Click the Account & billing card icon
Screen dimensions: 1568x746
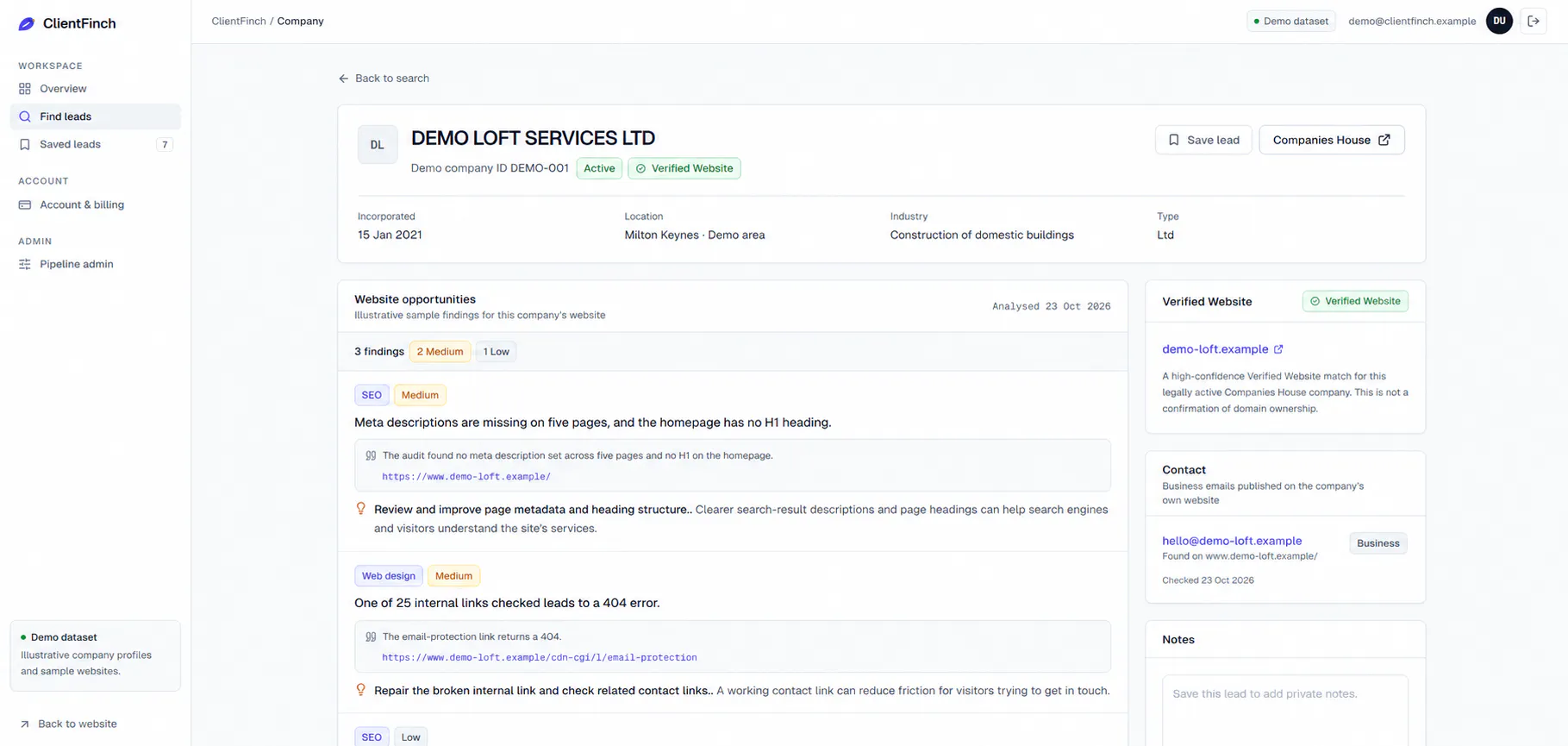coord(25,205)
